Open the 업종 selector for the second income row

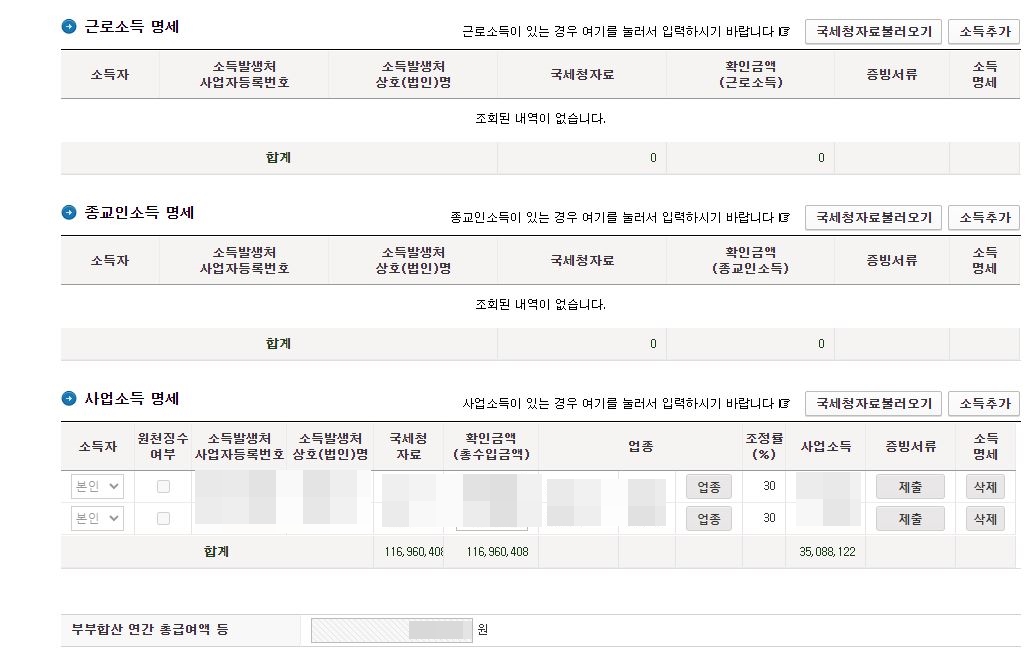pyautogui.click(x=709, y=518)
